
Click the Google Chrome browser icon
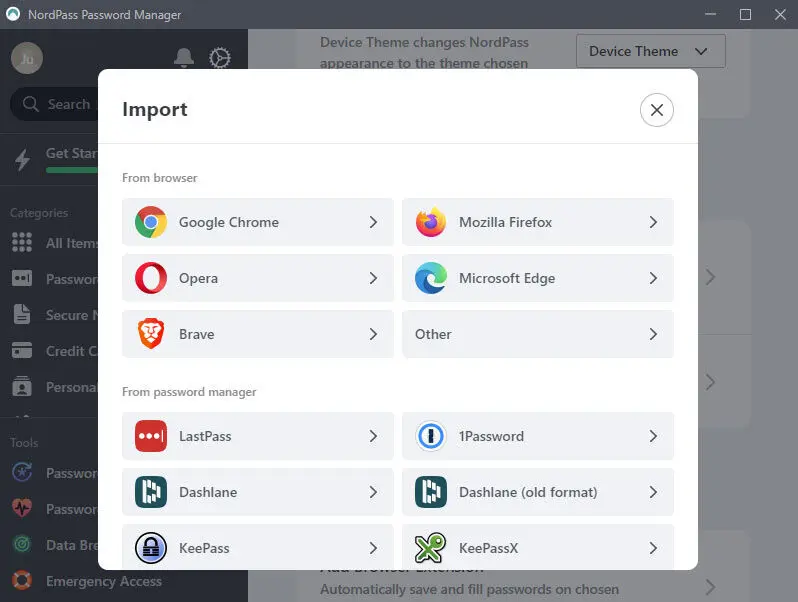pos(151,222)
